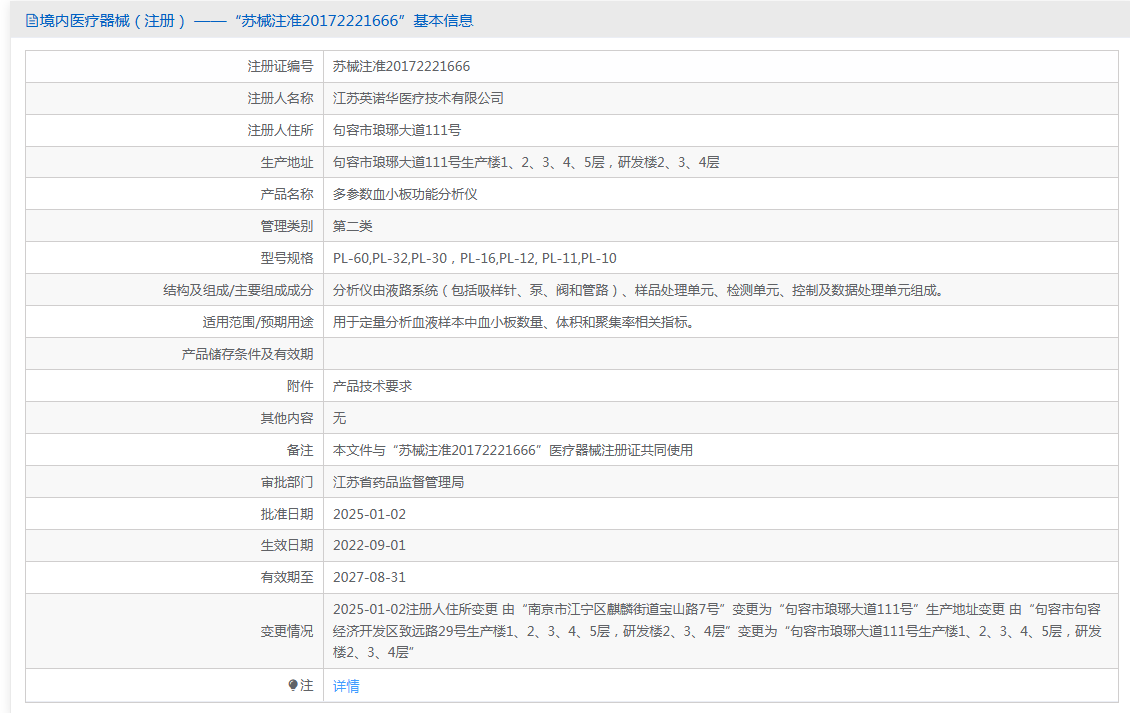Click the 产品名称 label
This screenshot has height=713, width=1130.
[x=287, y=194]
